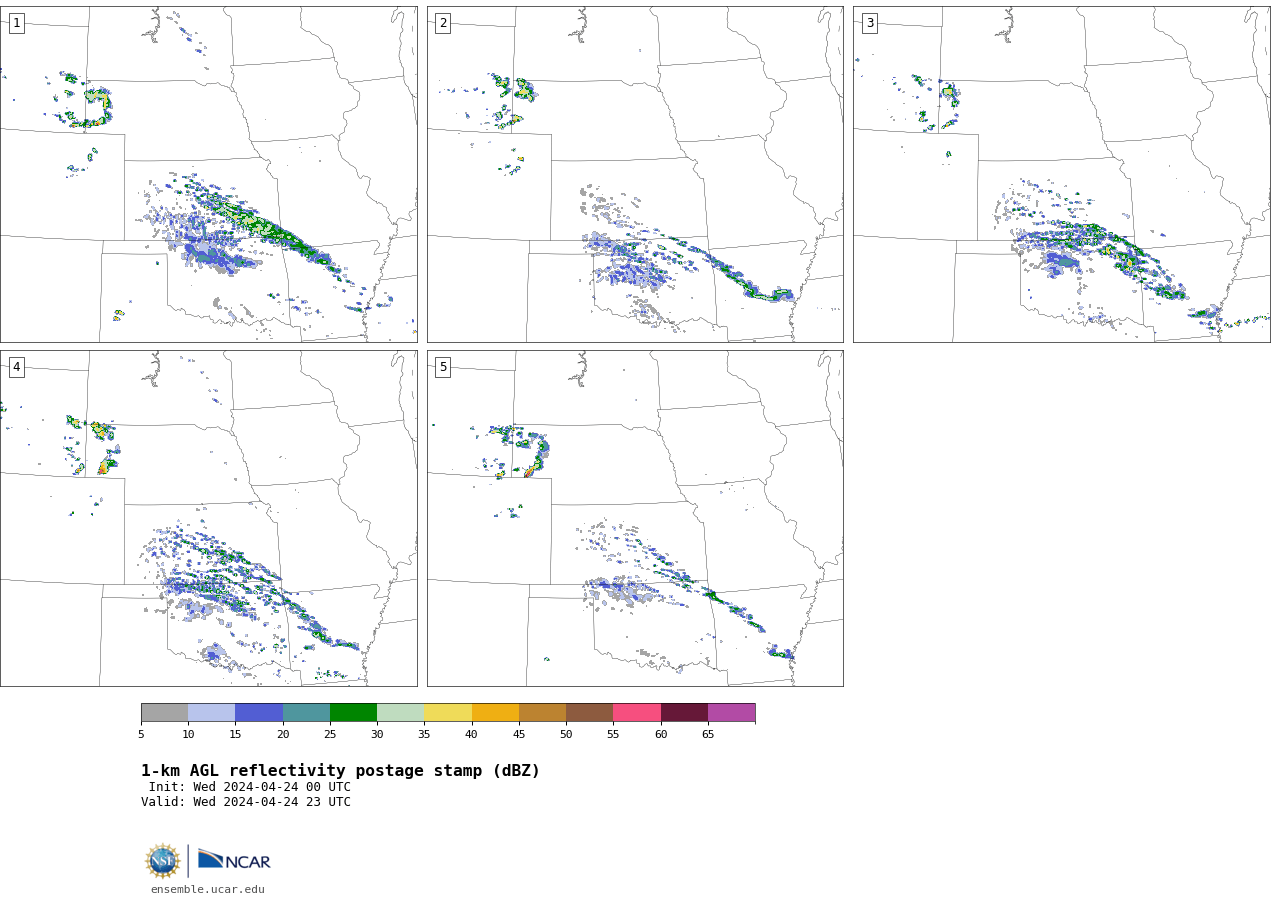Click the Init time text line
This screenshot has height=901, width=1280.
(250, 787)
